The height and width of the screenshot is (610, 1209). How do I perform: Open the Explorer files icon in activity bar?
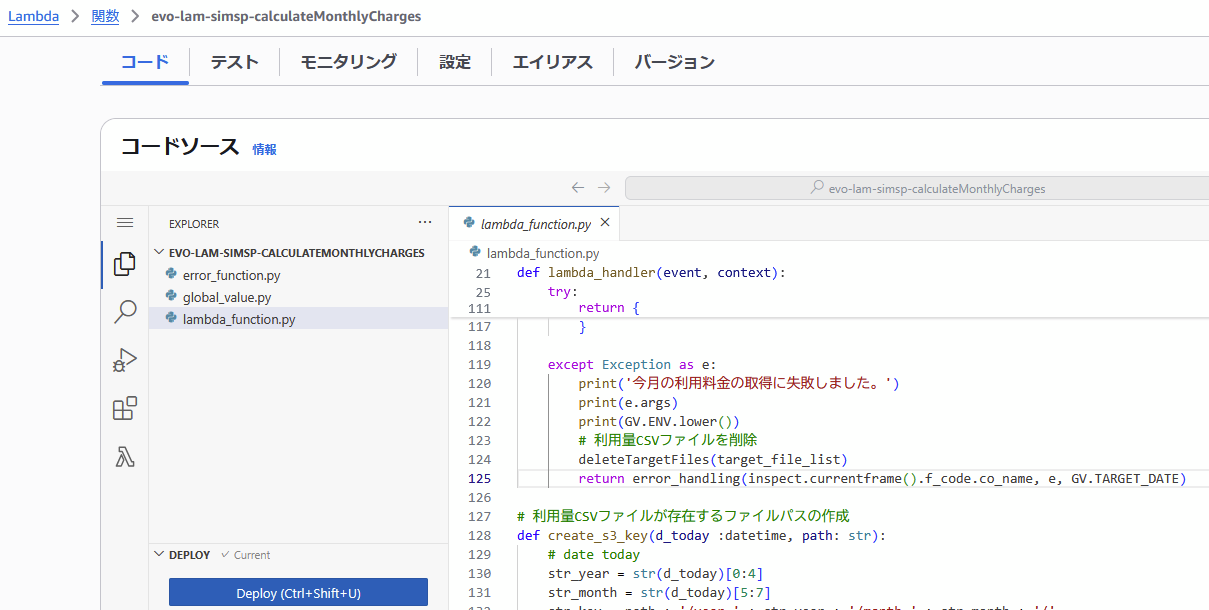[x=125, y=264]
